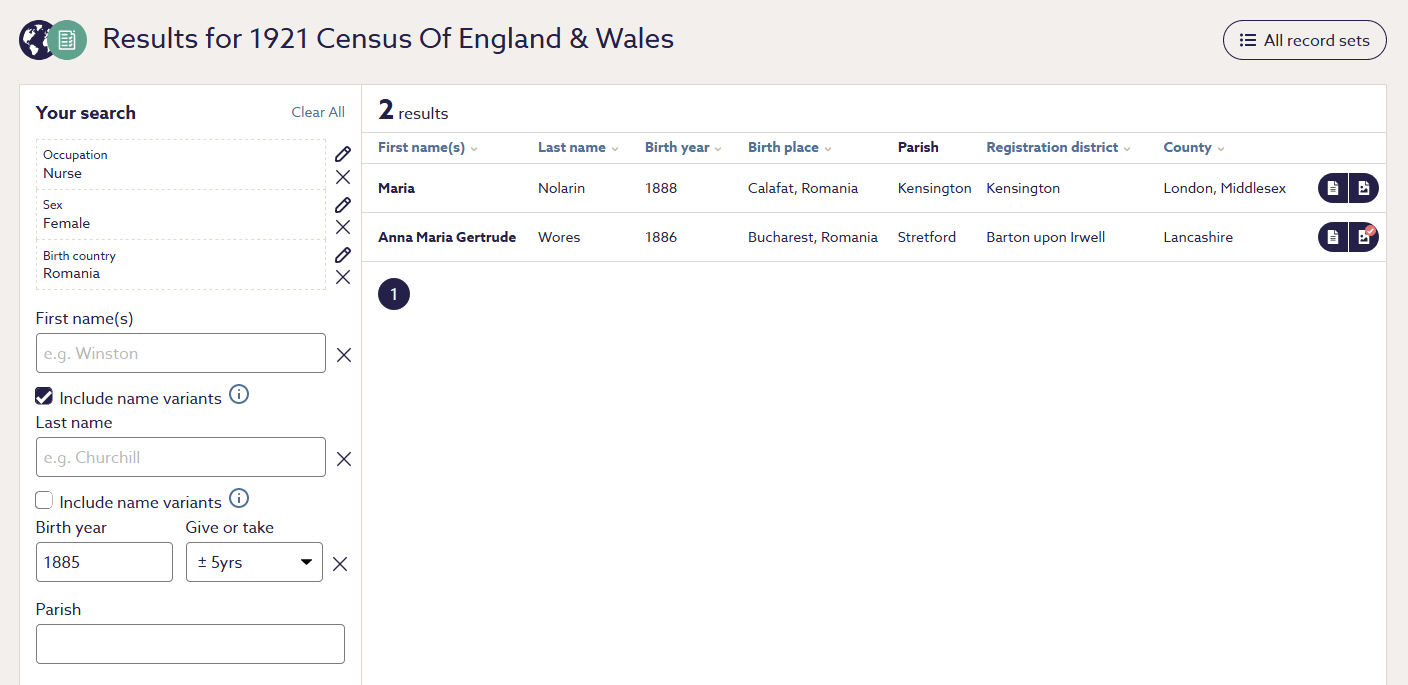View transcript for Maria Nolarin record
Viewport: 1408px width, 685px height.
[1333, 188]
